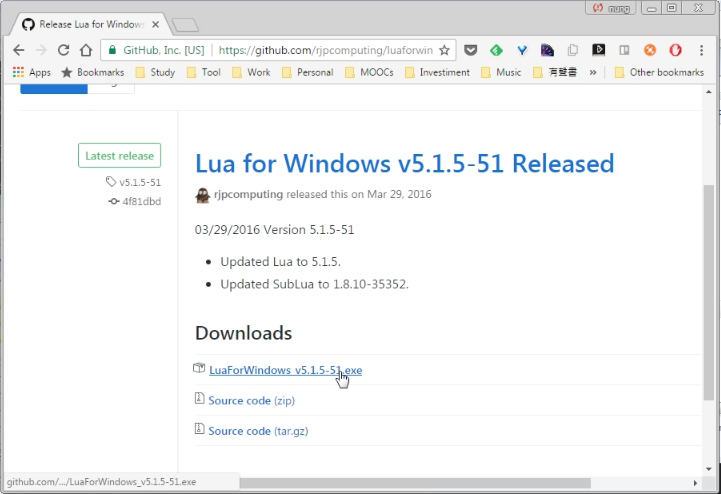
Task: Open the Investiment bookmarks folder
Action: click(x=437, y=72)
